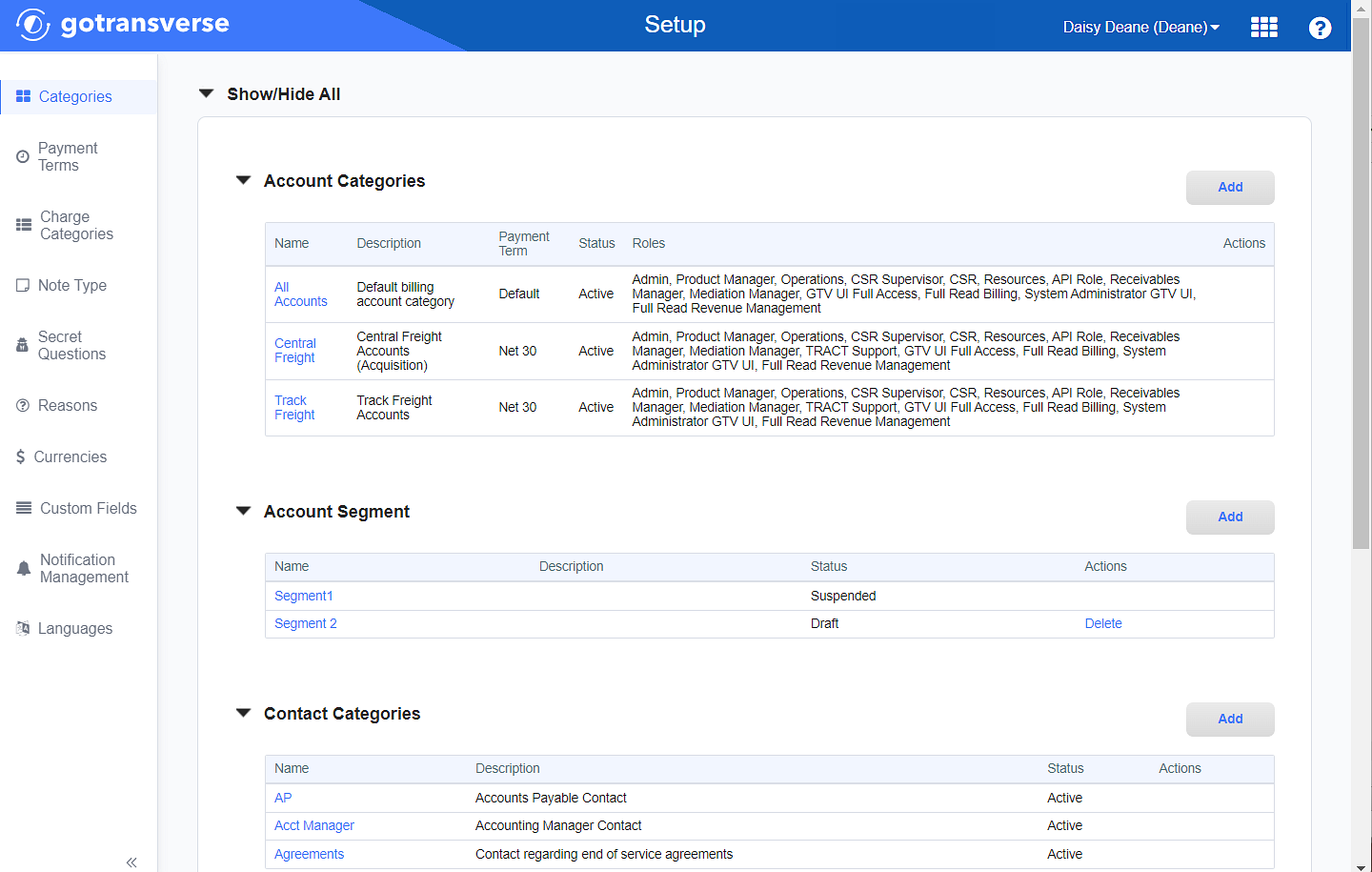This screenshot has width=1372, height=872.
Task: Click the Setup page title
Action: click(x=675, y=25)
